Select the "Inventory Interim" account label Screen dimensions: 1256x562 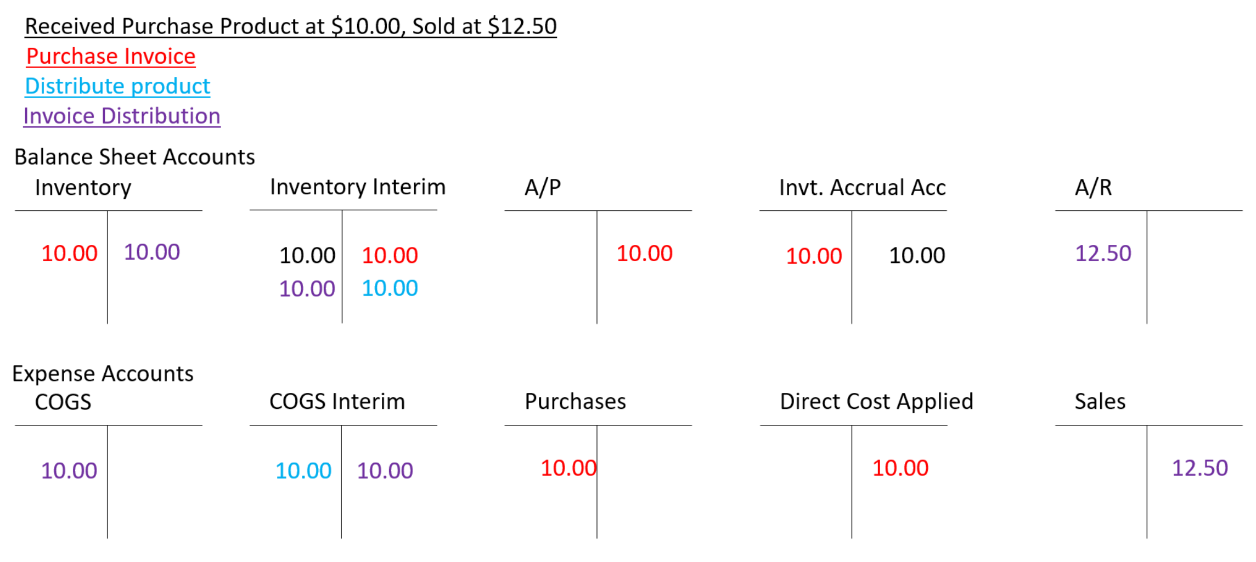357,187
